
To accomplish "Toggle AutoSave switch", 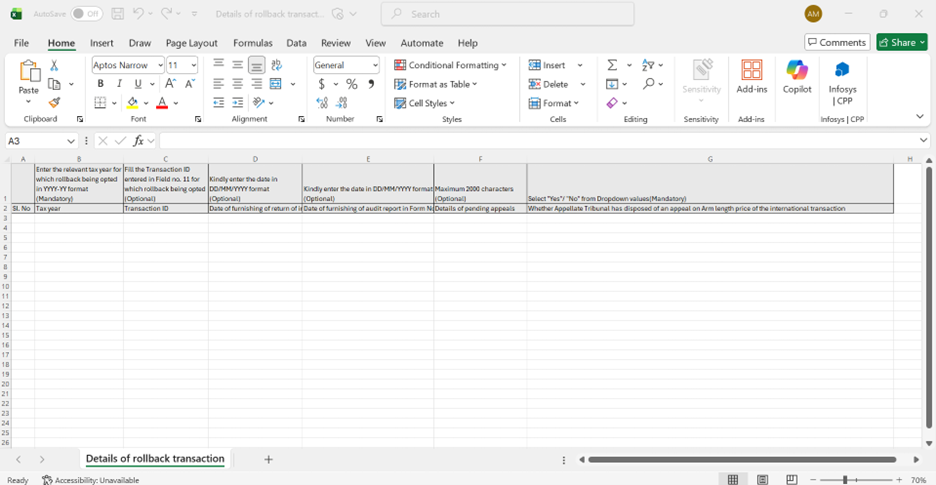I will point(86,14).
